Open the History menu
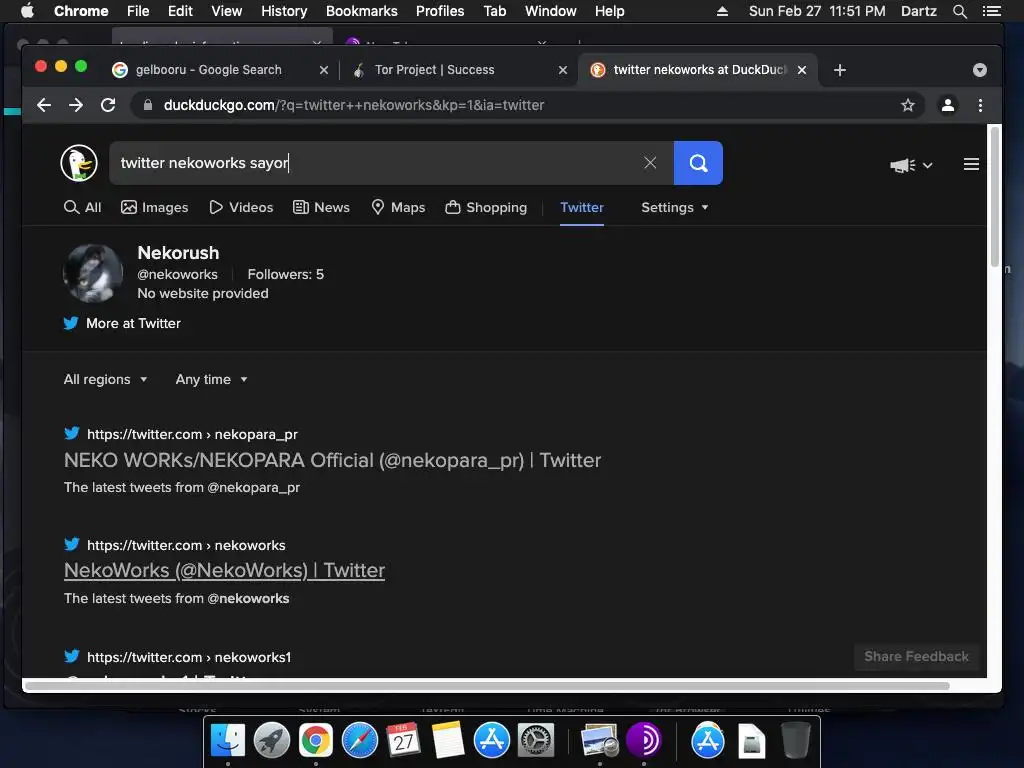The height and width of the screenshot is (768, 1024). tap(283, 11)
